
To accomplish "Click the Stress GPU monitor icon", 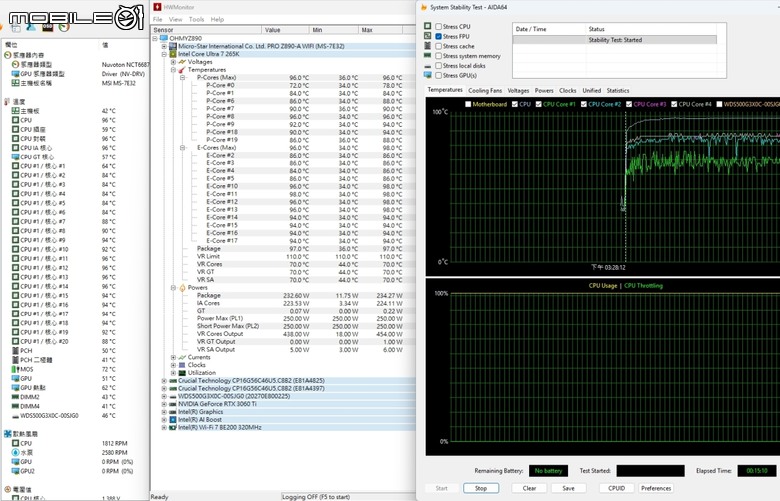I will (427, 75).
